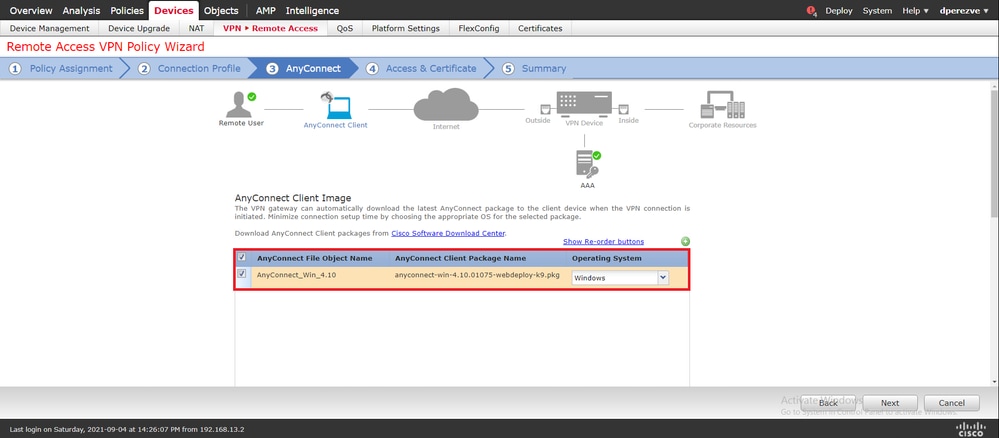Switch to QoS tab
The width and height of the screenshot is (999, 438).
pos(345,28)
